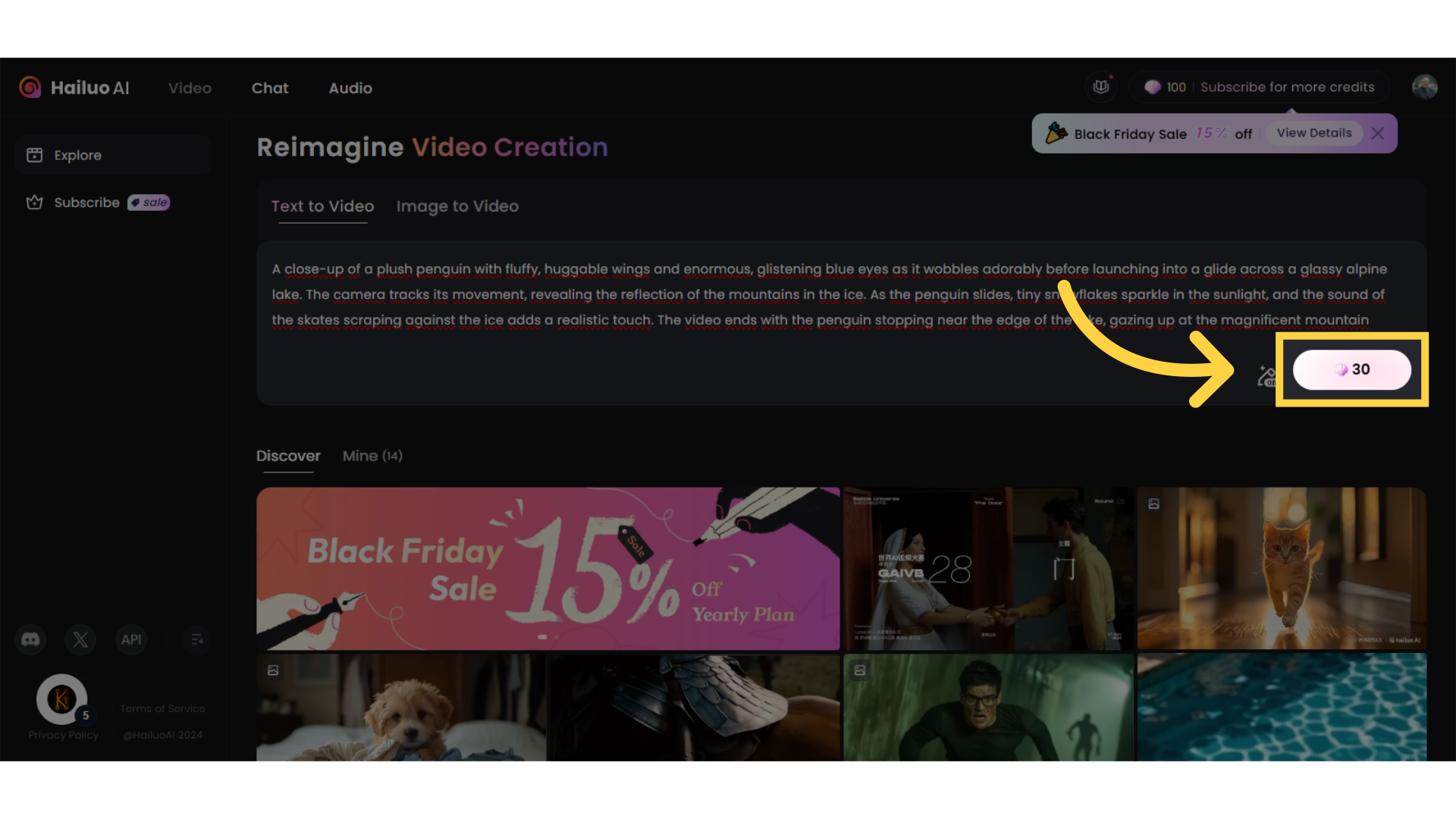Open the GAIVE 28 video thumbnail
This screenshot has height=819, width=1456.
click(x=988, y=568)
